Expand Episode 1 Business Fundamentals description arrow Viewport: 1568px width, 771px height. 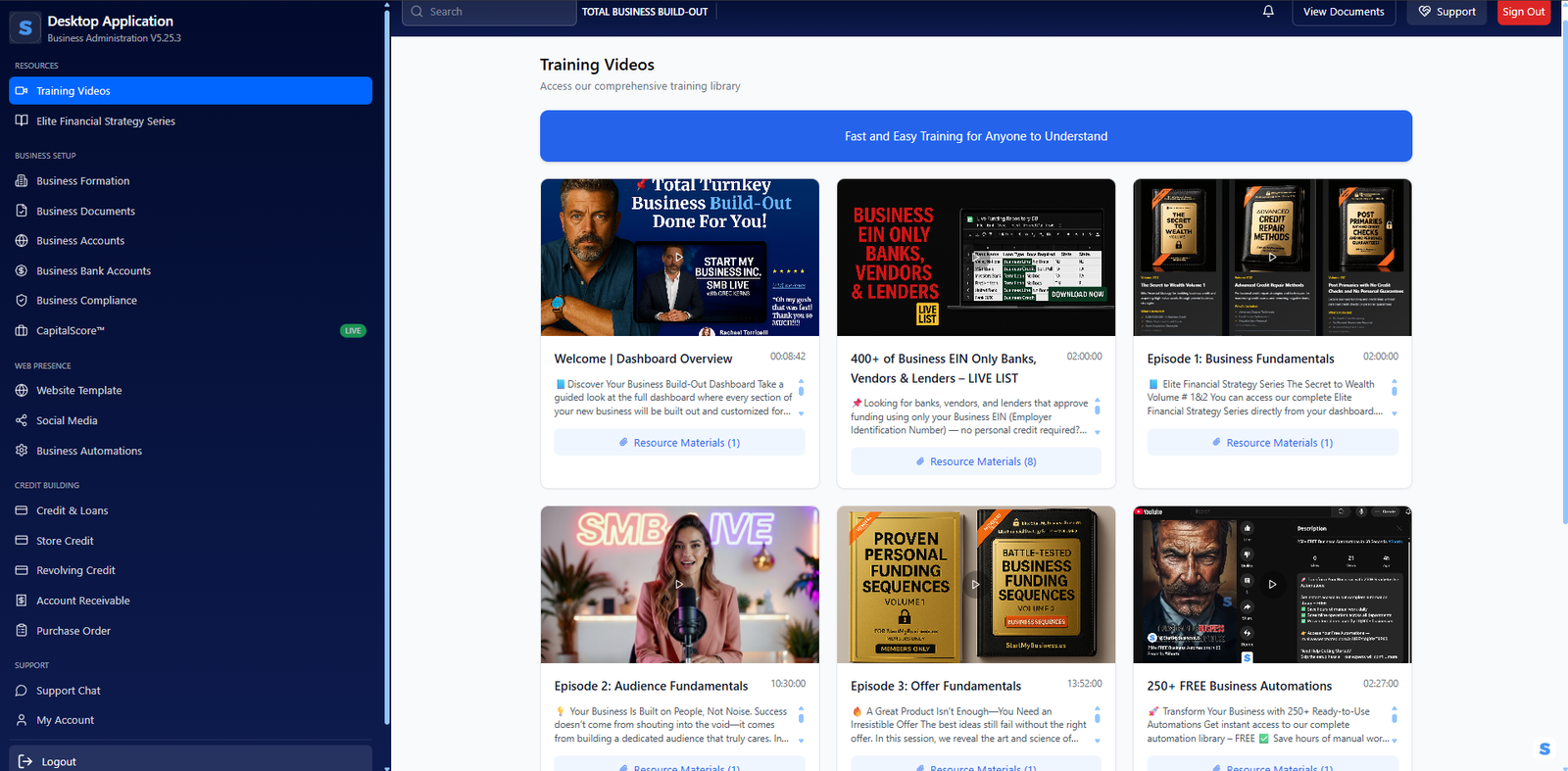click(1394, 413)
